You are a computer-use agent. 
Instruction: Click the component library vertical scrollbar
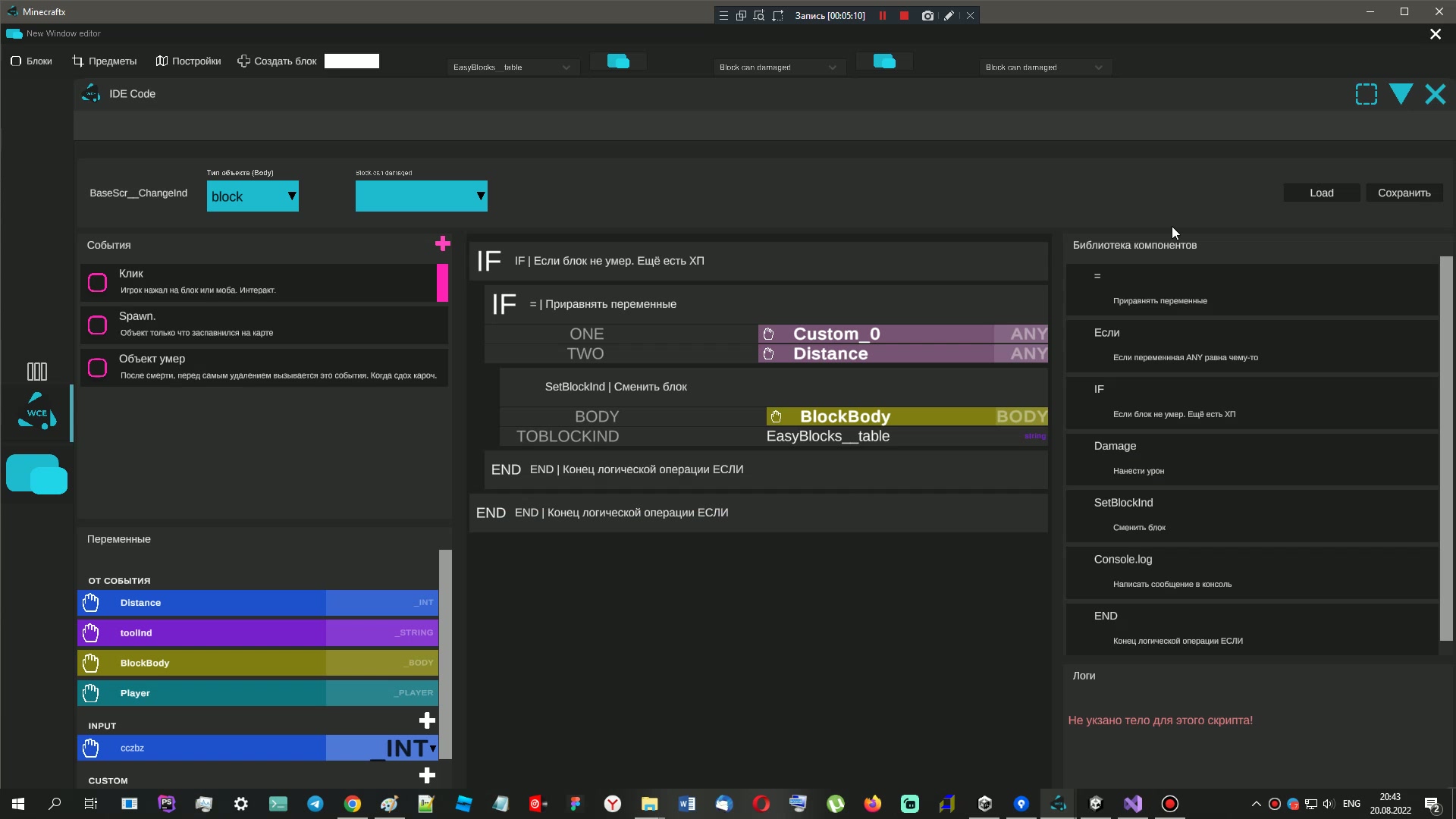(x=1446, y=447)
